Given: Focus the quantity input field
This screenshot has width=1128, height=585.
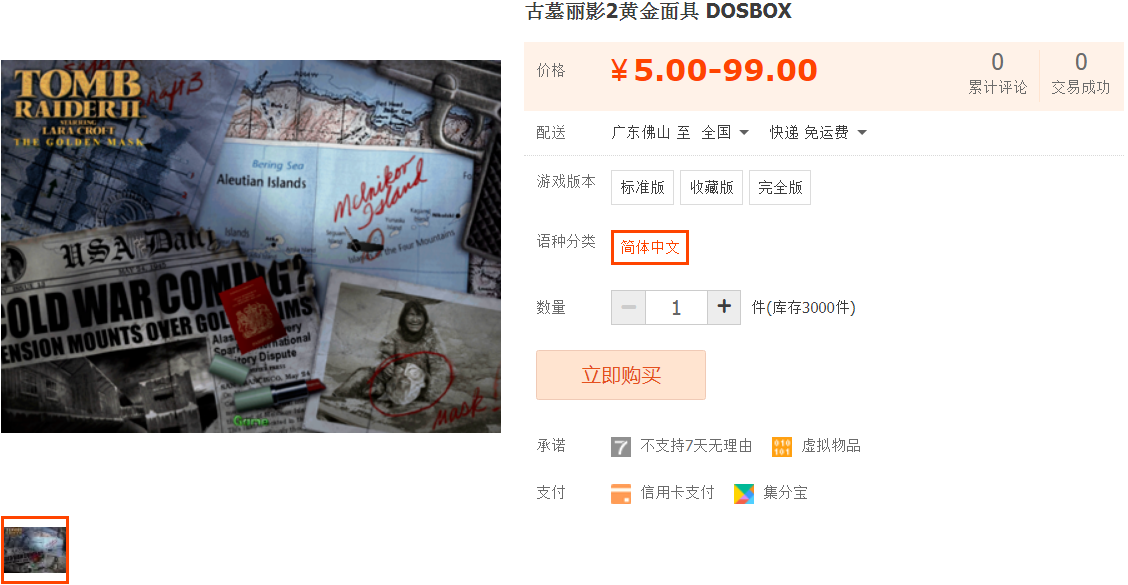Looking at the screenshot, I should click(x=676, y=307).
